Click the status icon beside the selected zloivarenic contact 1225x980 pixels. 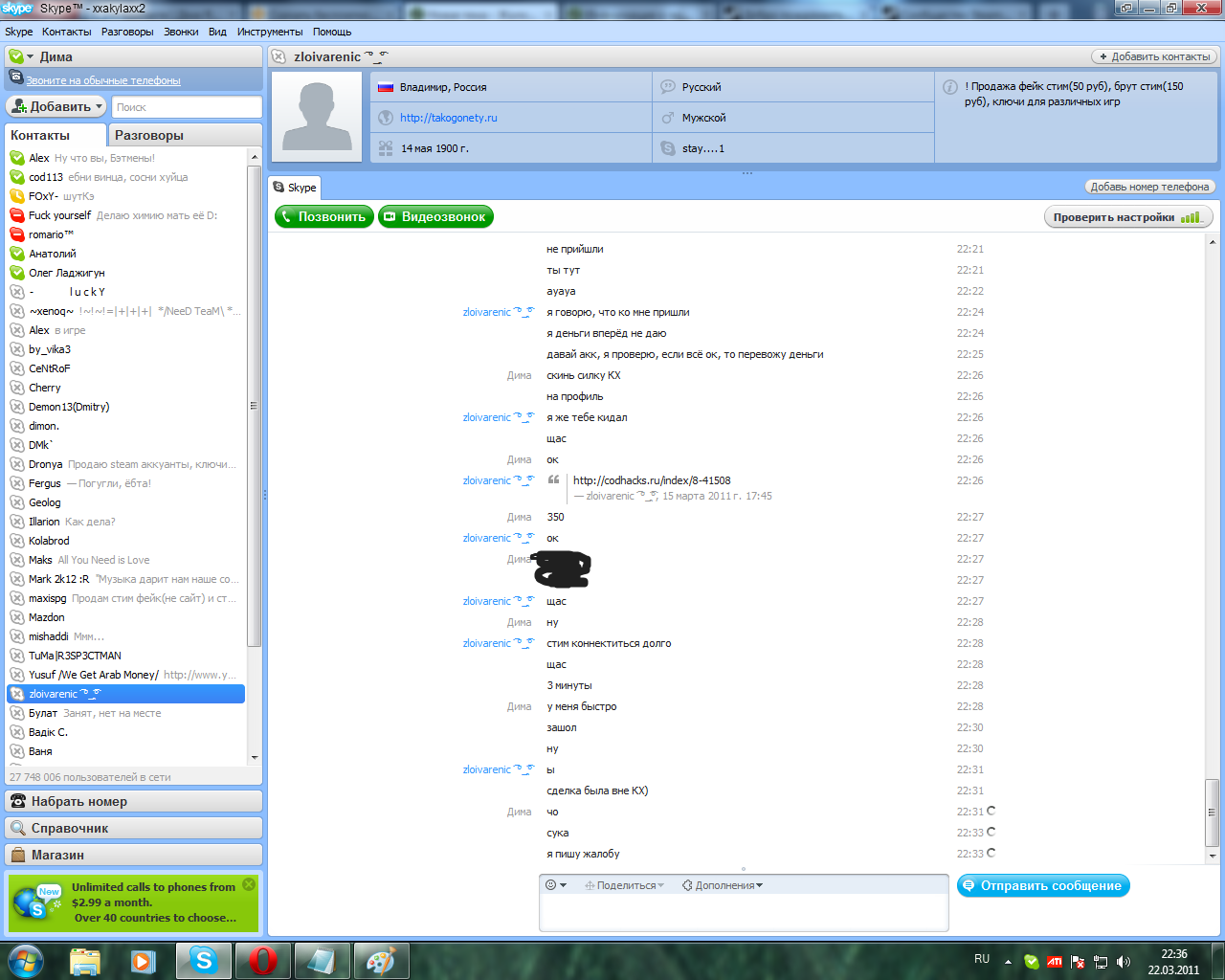click(x=17, y=694)
